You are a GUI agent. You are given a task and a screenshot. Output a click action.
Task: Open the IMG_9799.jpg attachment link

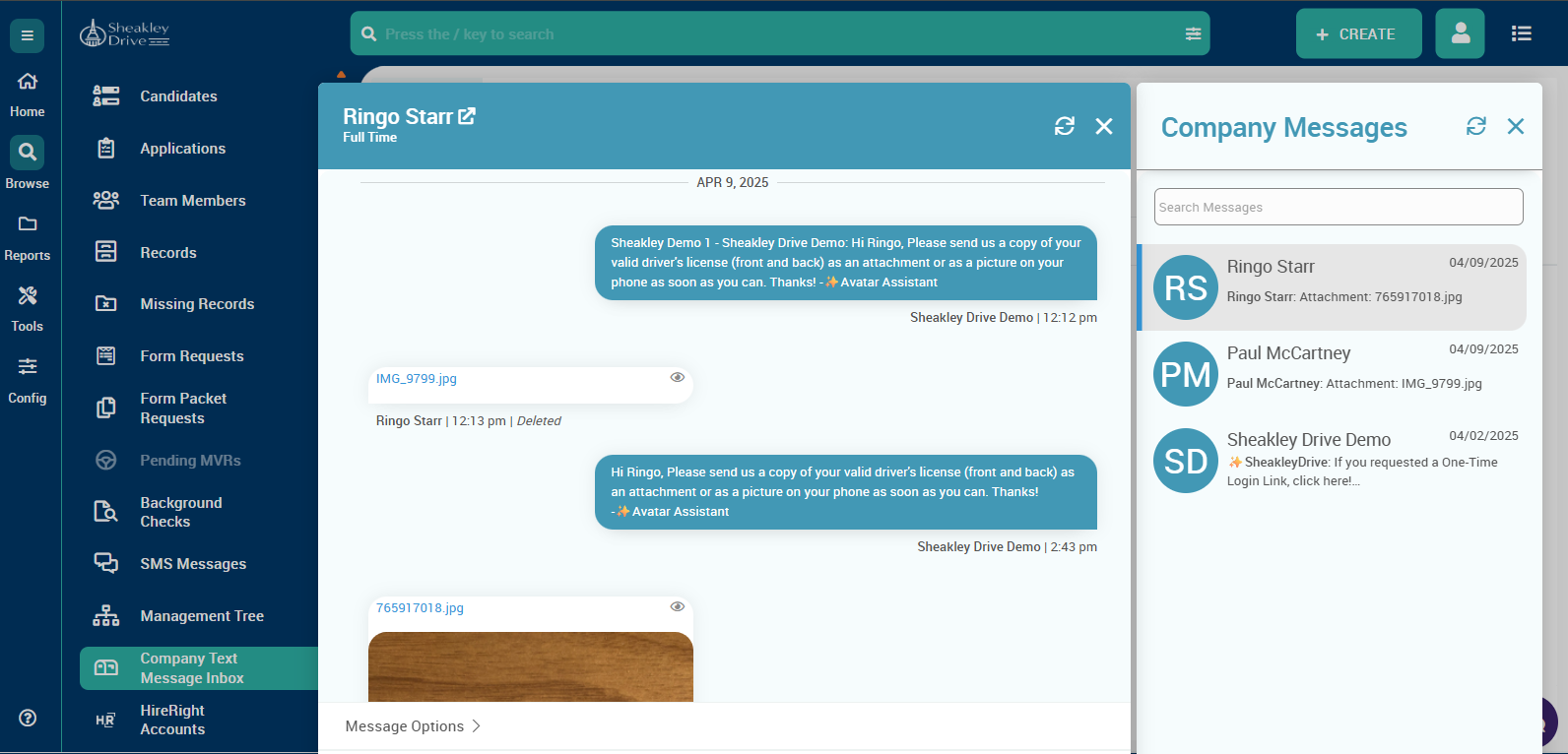coord(416,379)
